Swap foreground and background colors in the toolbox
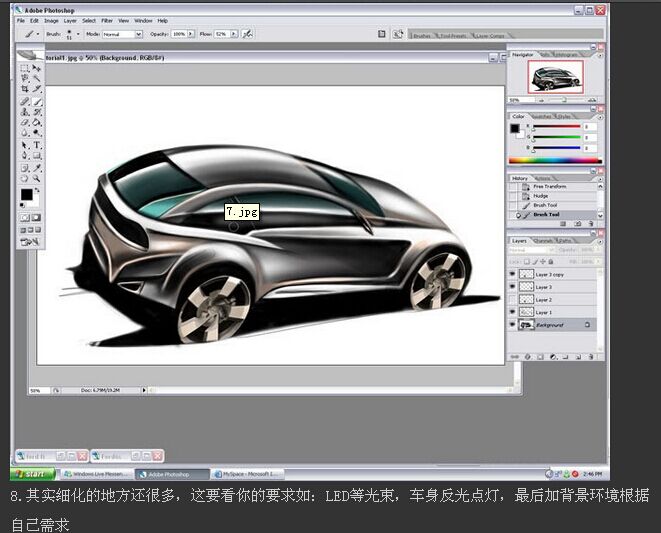This screenshot has height=533, width=661. [37, 190]
